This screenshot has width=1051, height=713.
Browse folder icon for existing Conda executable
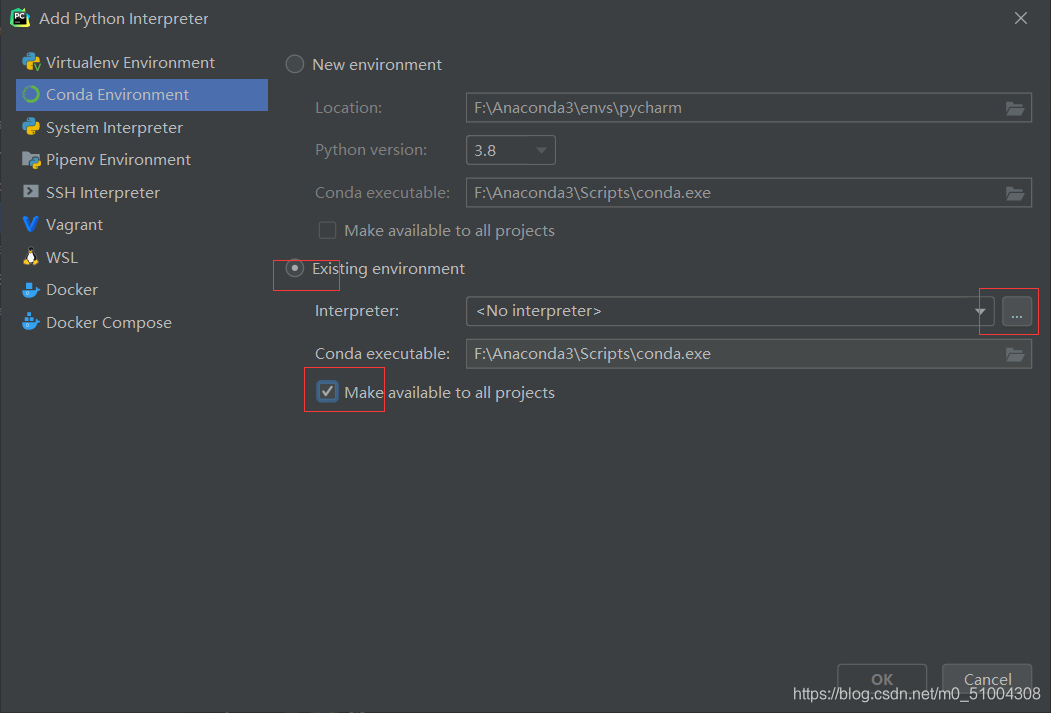[x=1015, y=354]
